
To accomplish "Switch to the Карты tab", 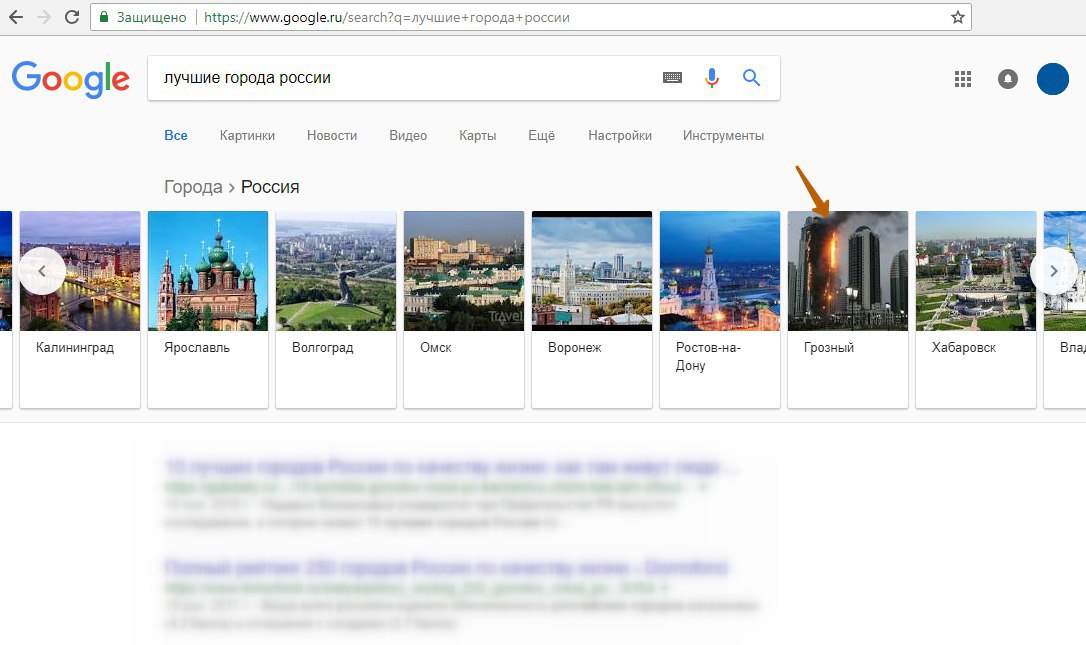I will pyautogui.click(x=478, y=136).
